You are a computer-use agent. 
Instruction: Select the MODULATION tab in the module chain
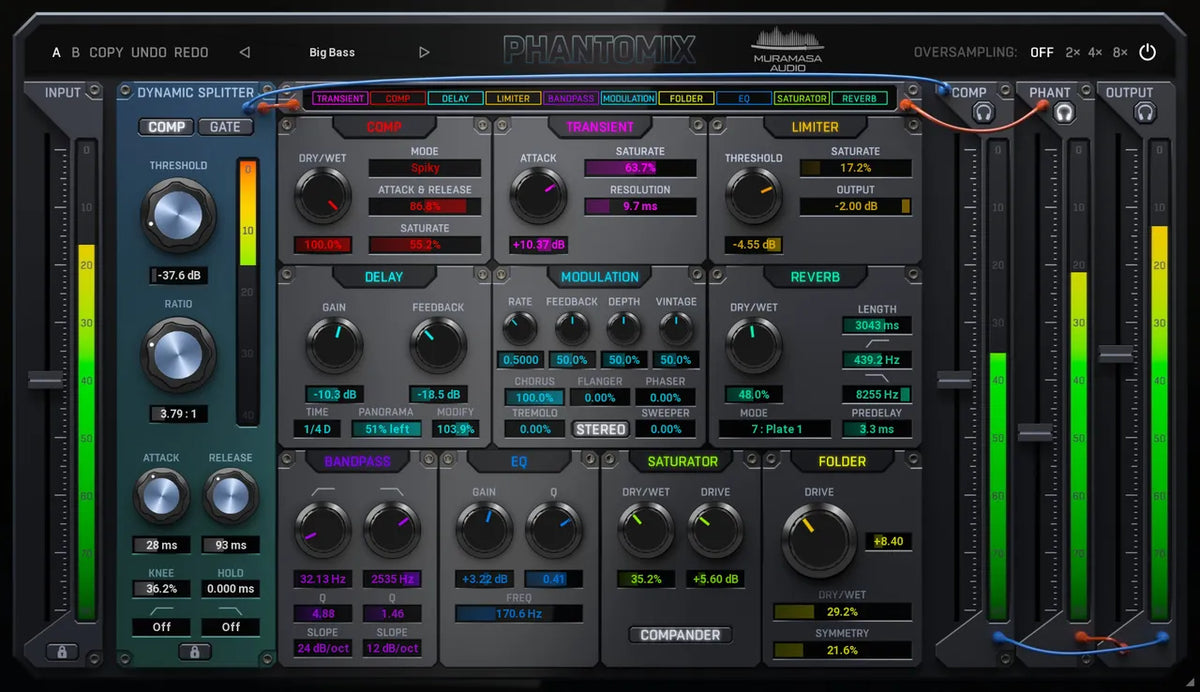point(628,98)
